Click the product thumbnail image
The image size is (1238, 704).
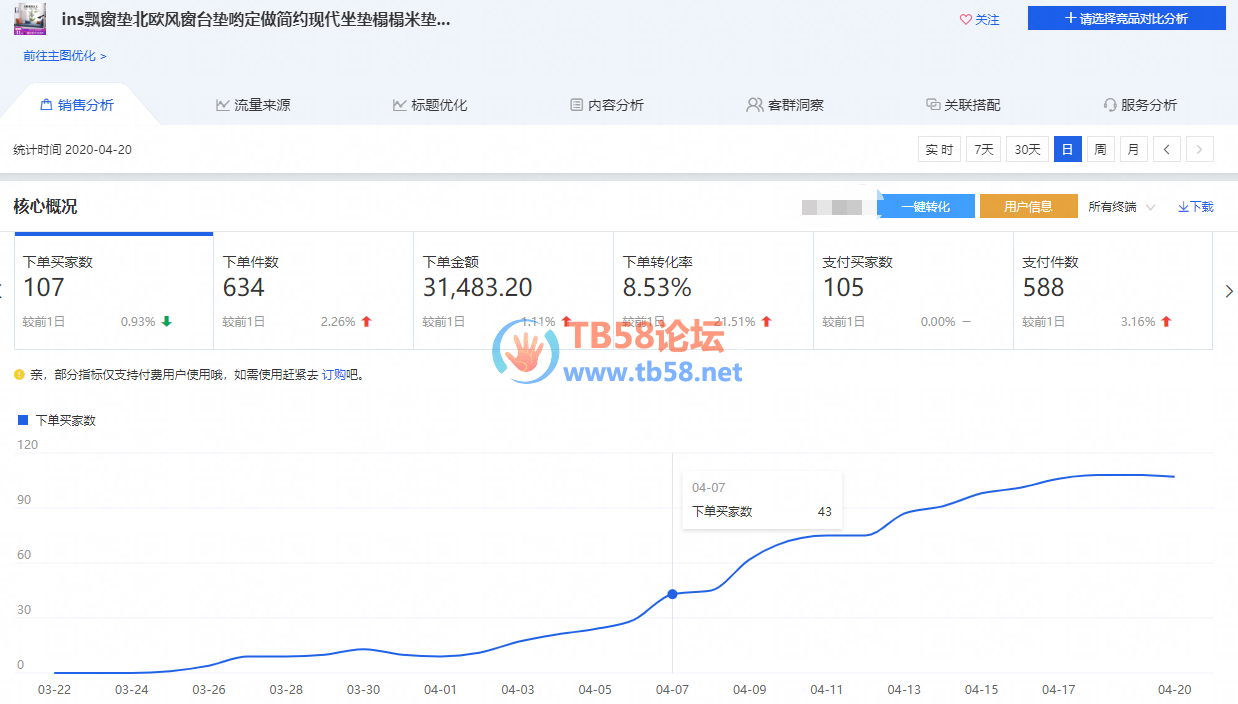tap(29, 19)
